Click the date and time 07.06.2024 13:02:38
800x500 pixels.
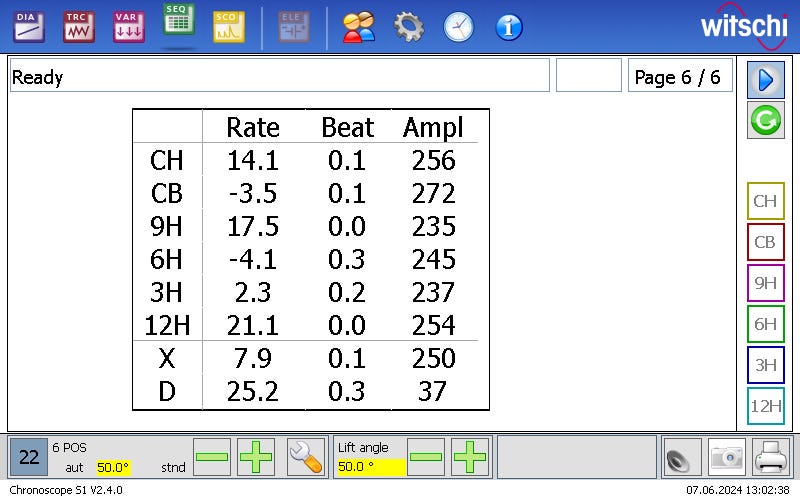738,490
